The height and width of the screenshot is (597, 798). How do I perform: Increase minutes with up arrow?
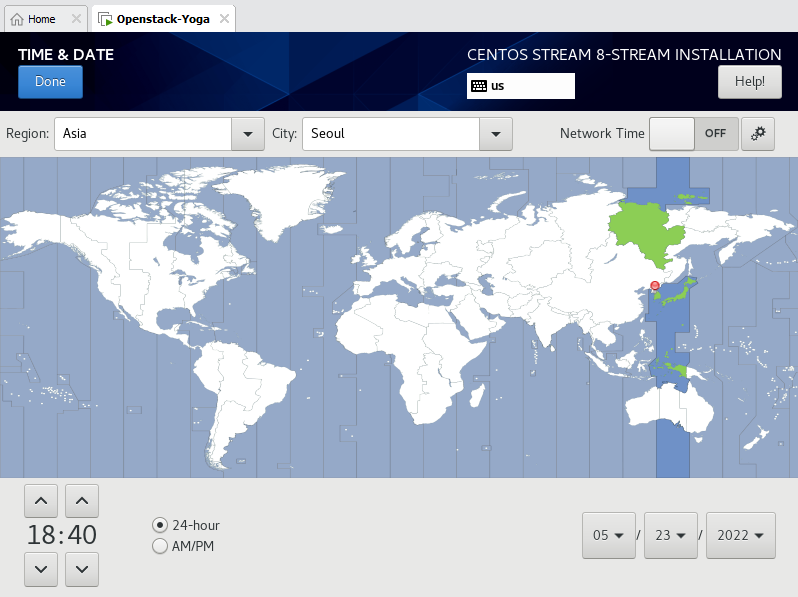click(x=82, y=501)
